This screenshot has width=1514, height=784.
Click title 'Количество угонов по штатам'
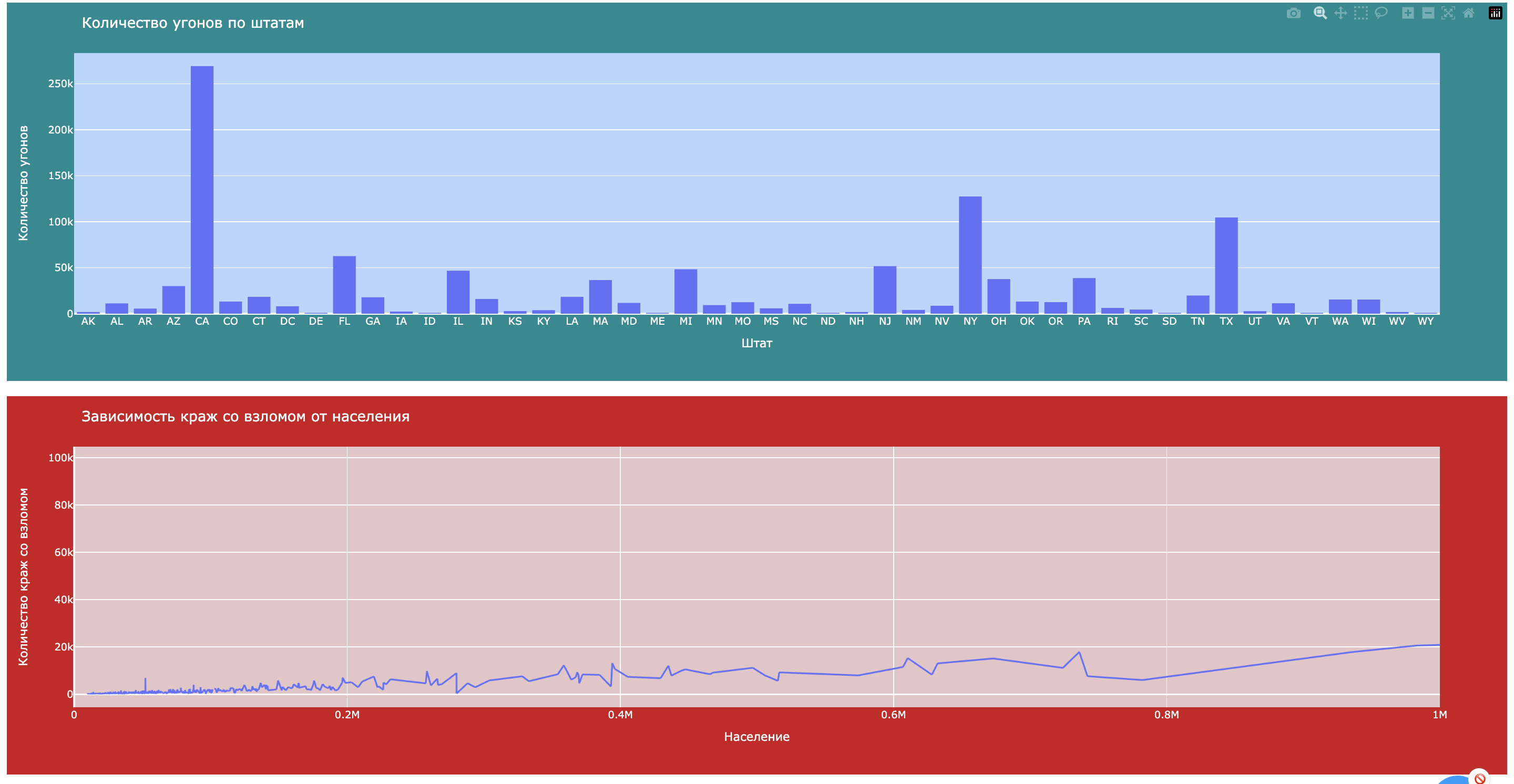tap(193, 23)
